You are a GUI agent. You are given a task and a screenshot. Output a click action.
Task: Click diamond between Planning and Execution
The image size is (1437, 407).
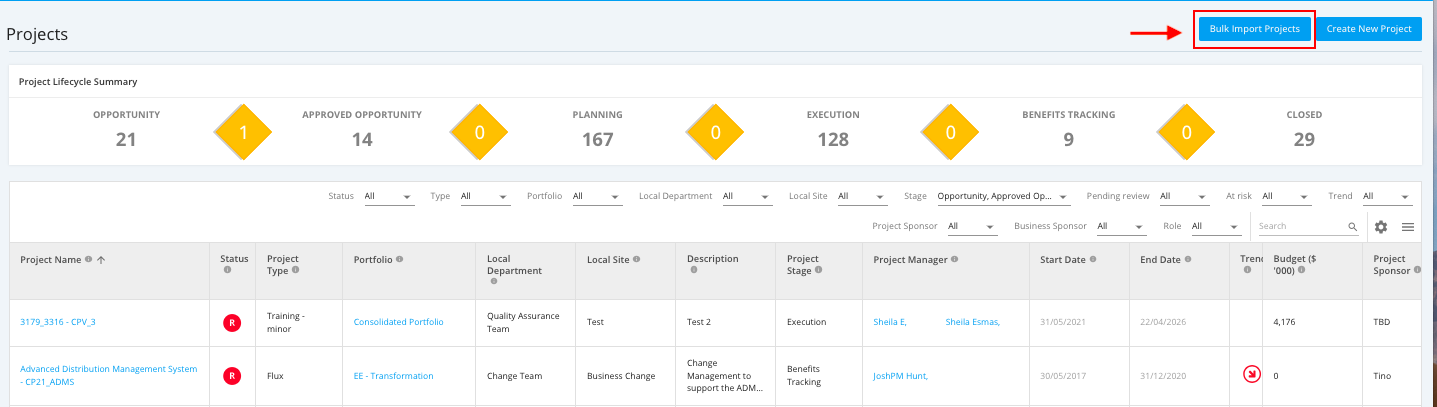[715, 132]
